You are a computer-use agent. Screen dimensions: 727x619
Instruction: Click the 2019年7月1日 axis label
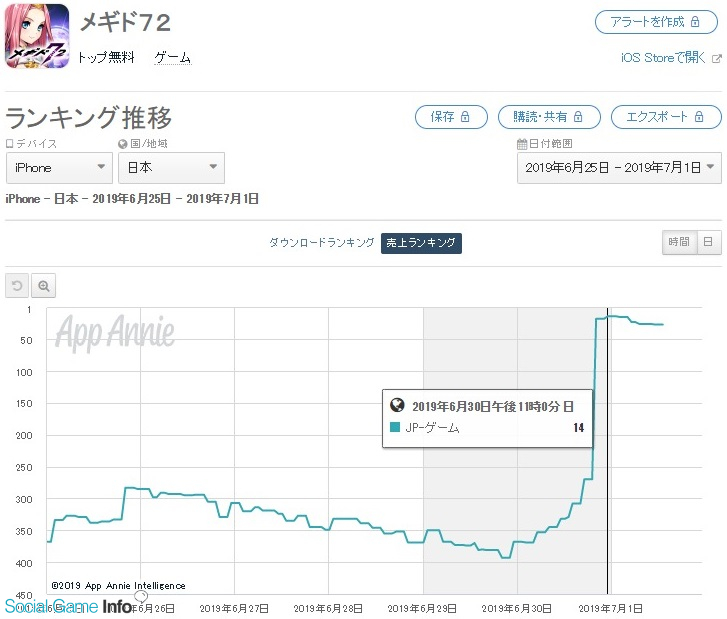[611, 608]
